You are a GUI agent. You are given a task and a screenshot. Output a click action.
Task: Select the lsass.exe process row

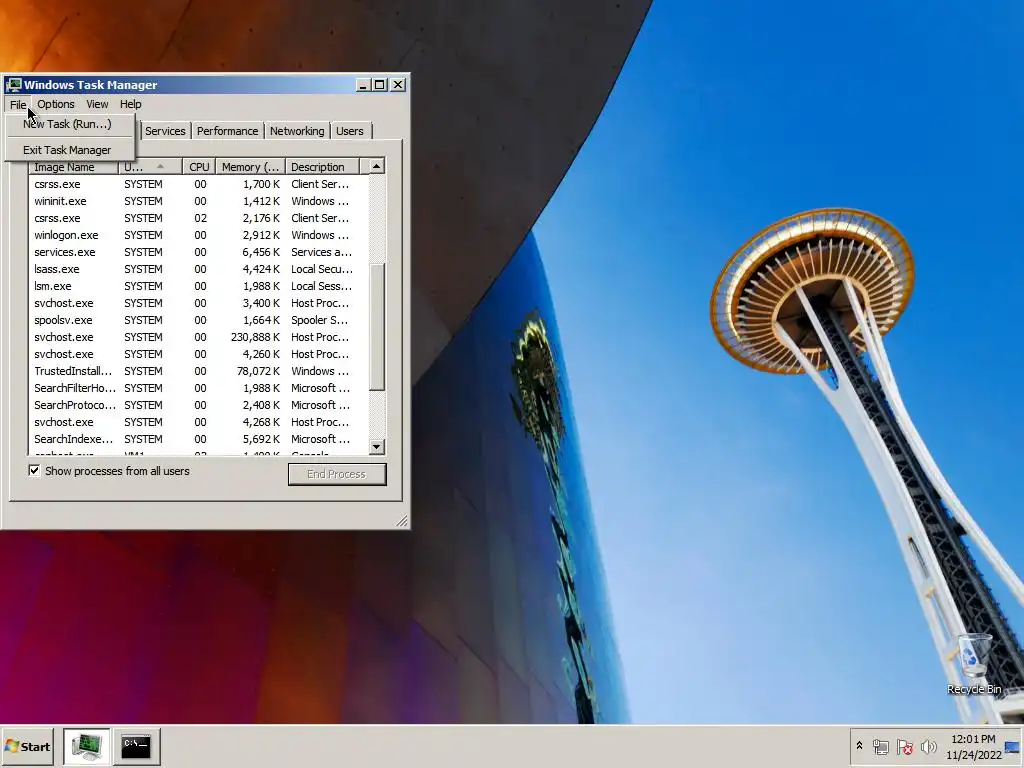tap(199, 269)
